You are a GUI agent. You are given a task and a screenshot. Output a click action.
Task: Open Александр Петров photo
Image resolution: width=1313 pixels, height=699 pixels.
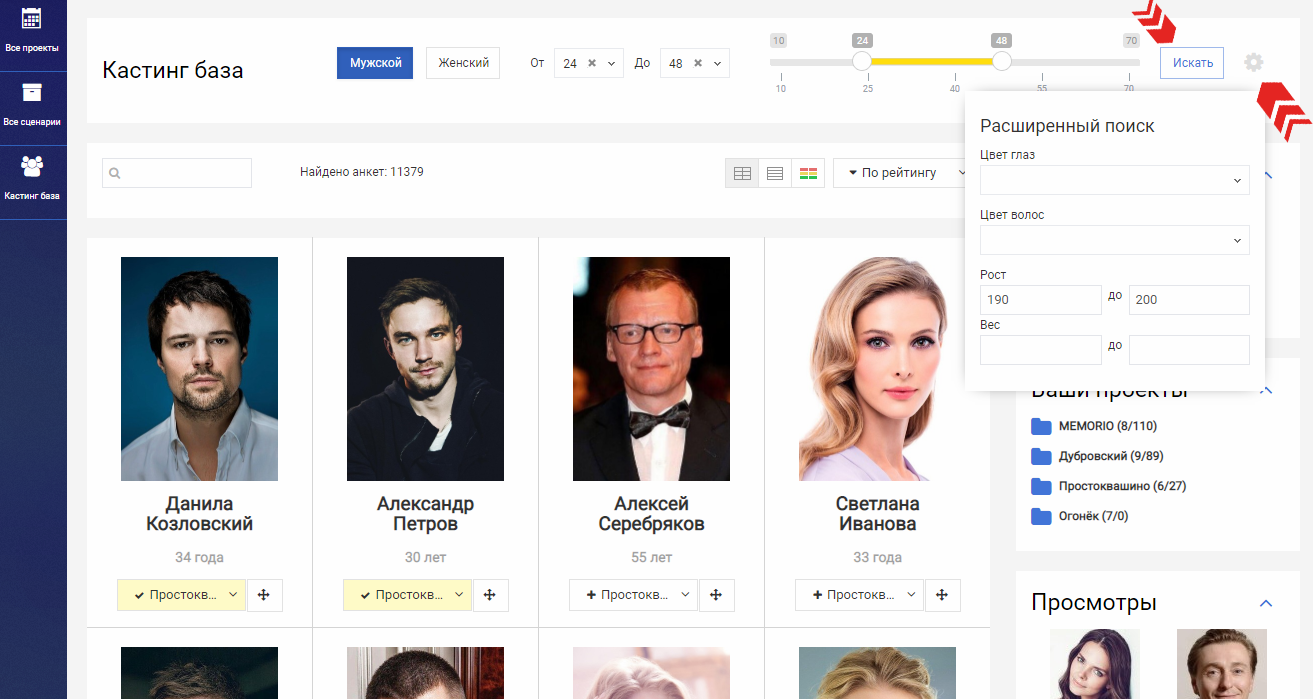[425, 369]
